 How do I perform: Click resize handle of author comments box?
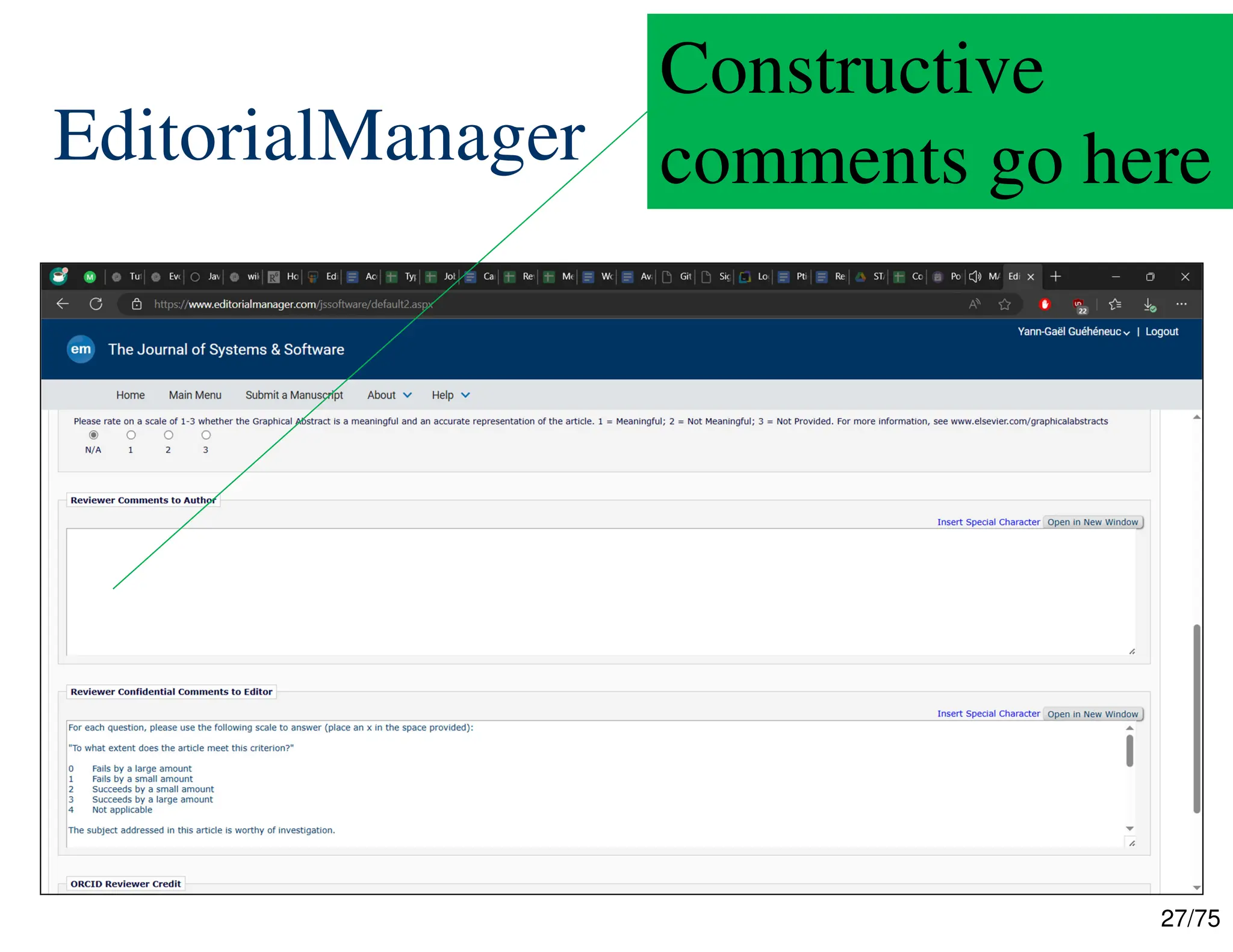tap(1132, 651)
